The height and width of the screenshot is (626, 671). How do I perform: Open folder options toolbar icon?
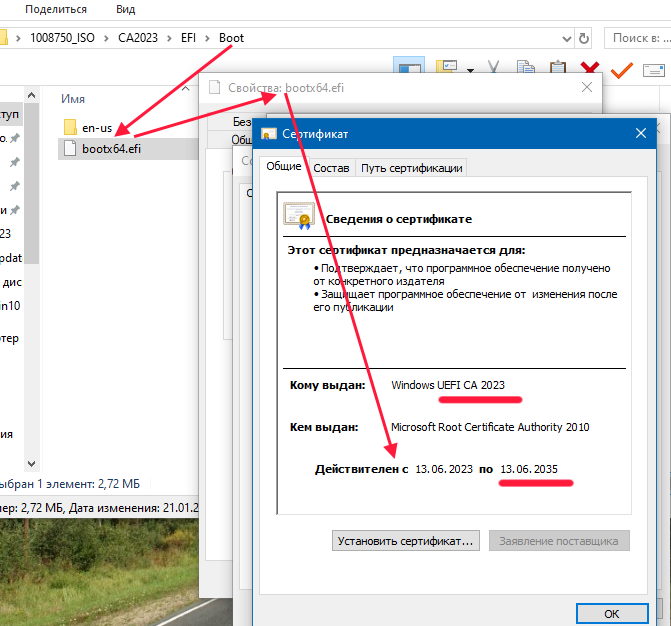pos(447,66)
